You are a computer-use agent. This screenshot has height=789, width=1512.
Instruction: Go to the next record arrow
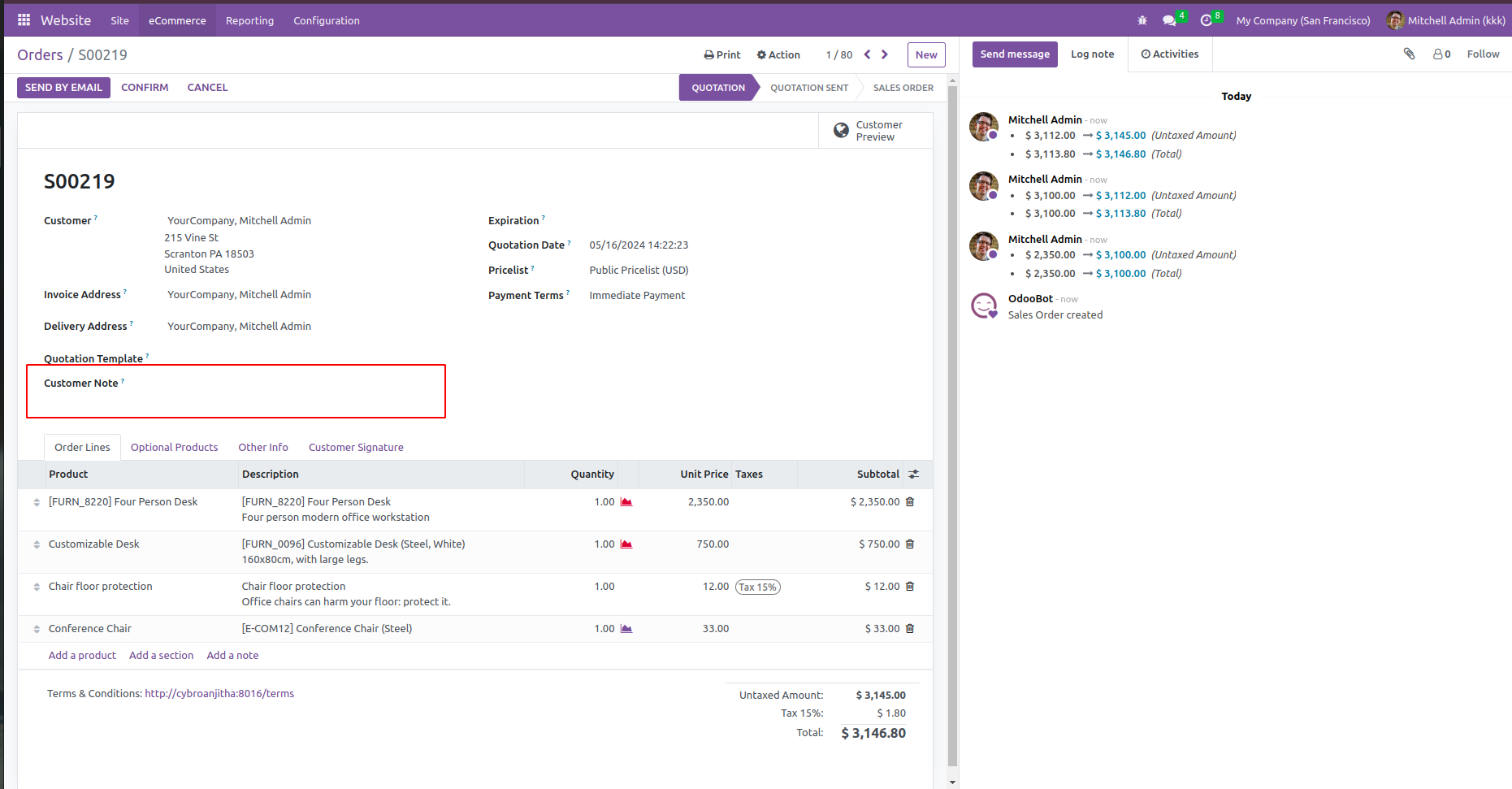(x=885, y=54)
